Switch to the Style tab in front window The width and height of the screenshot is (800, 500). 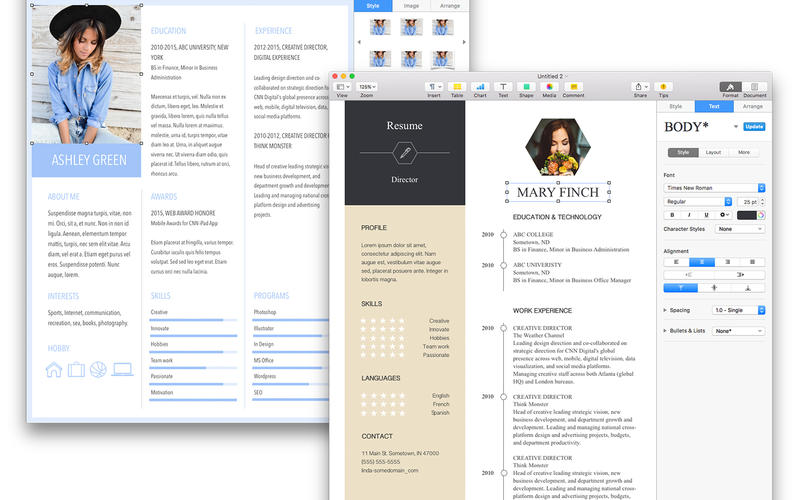[x=676, y=106]
